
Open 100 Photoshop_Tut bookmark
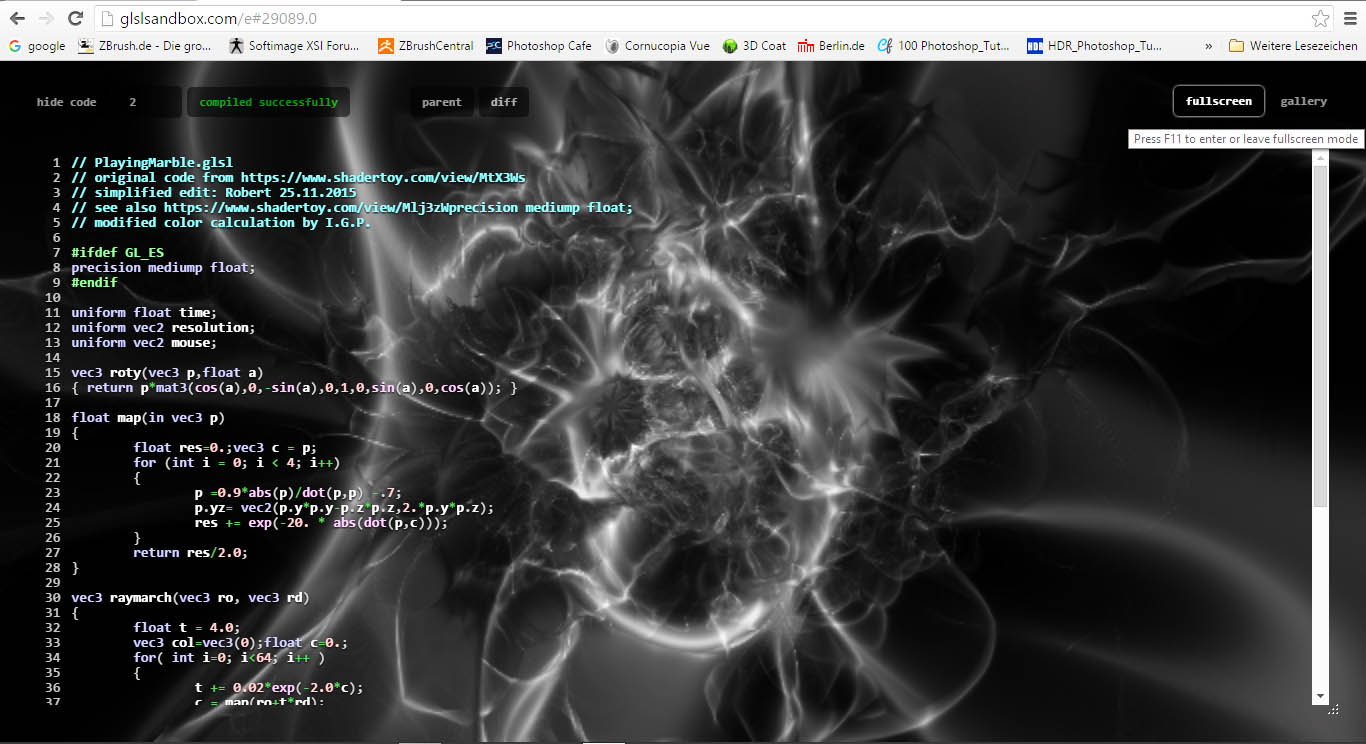[943, 46]
